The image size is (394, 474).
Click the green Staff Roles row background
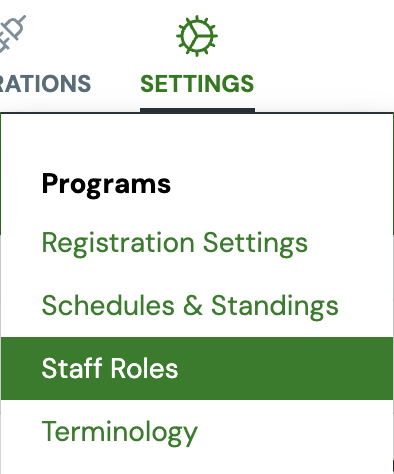coord(283,368)
